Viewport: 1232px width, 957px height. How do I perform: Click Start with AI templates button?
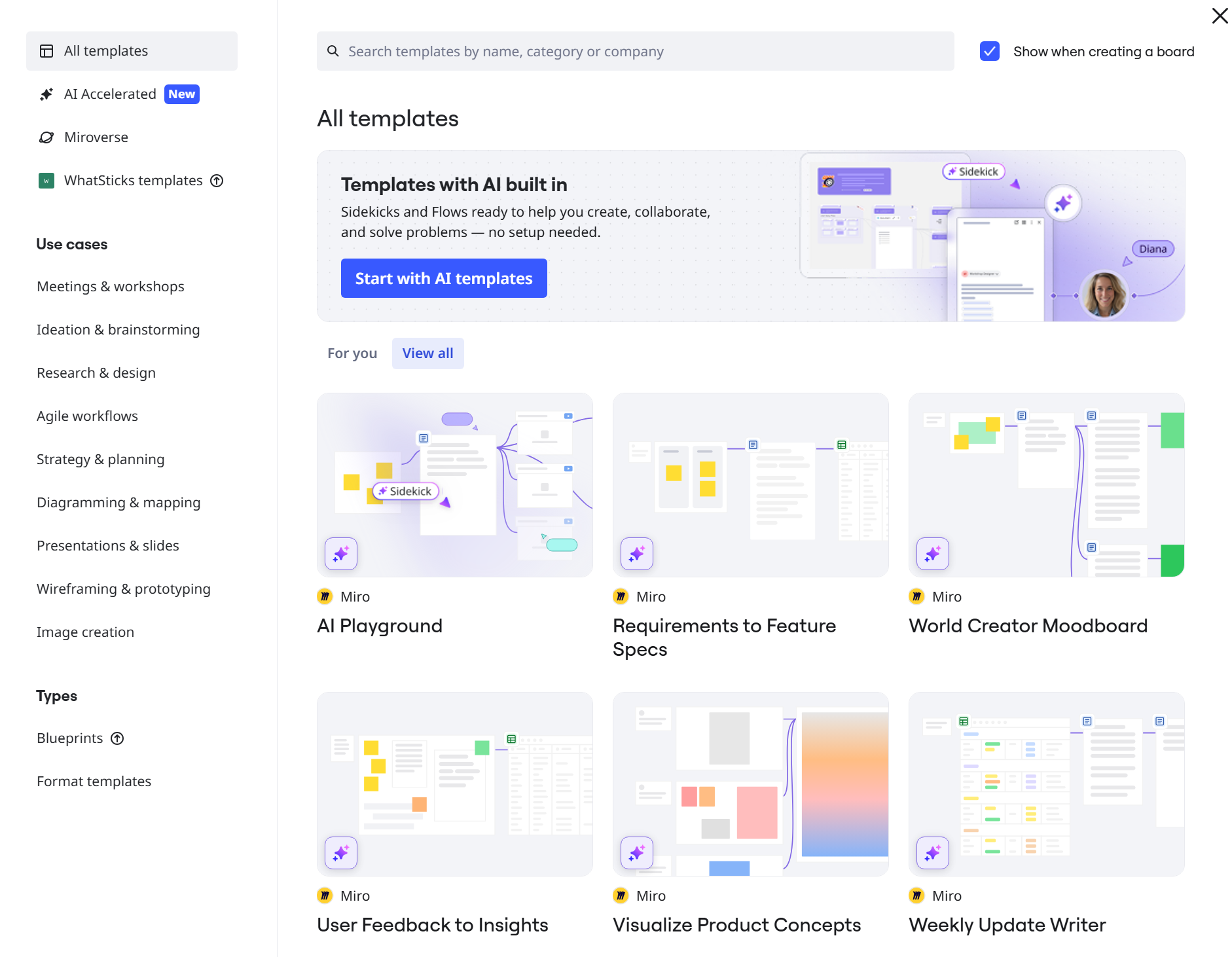(x=444, y=278)
